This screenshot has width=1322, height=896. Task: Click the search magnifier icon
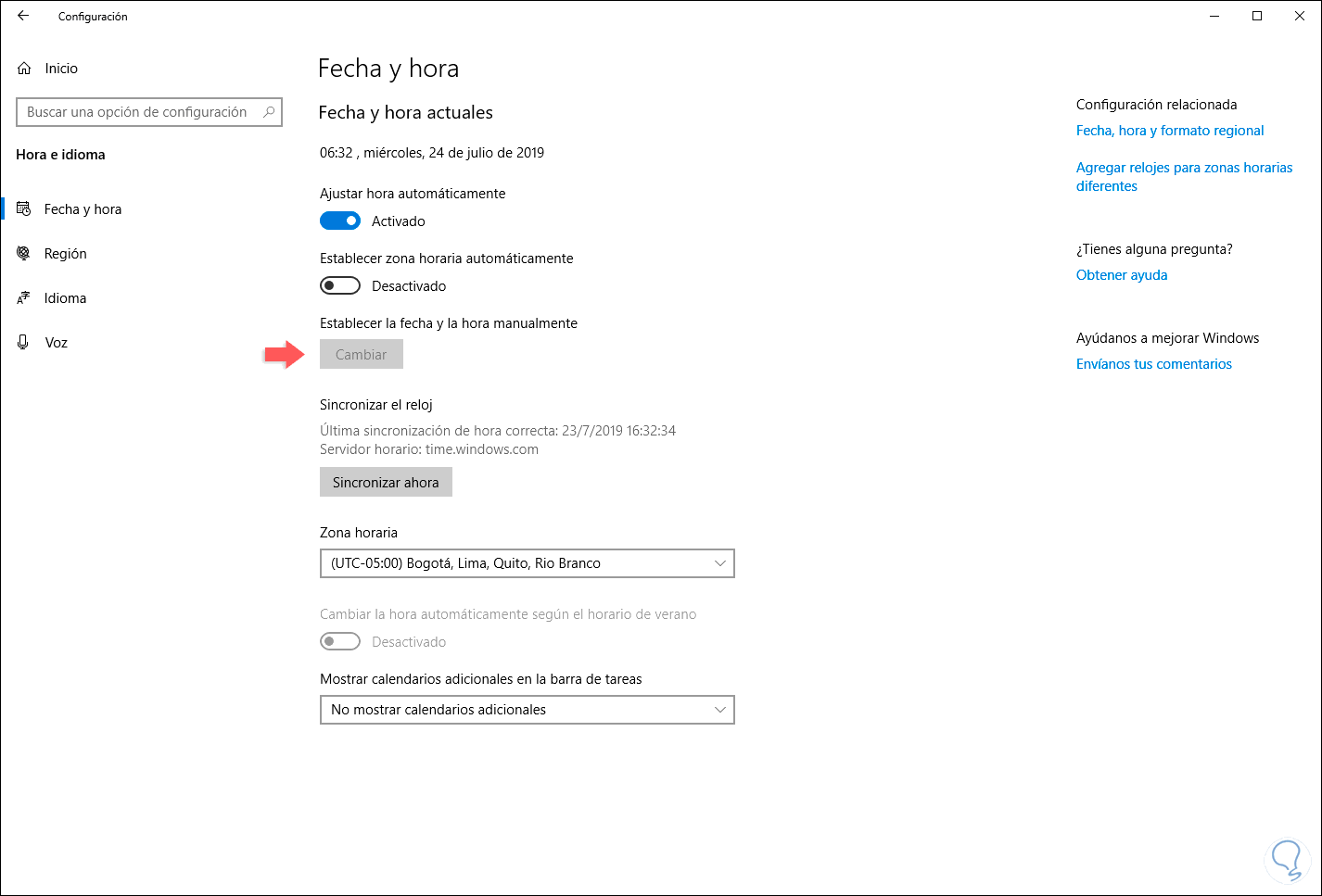pos(269,112)
